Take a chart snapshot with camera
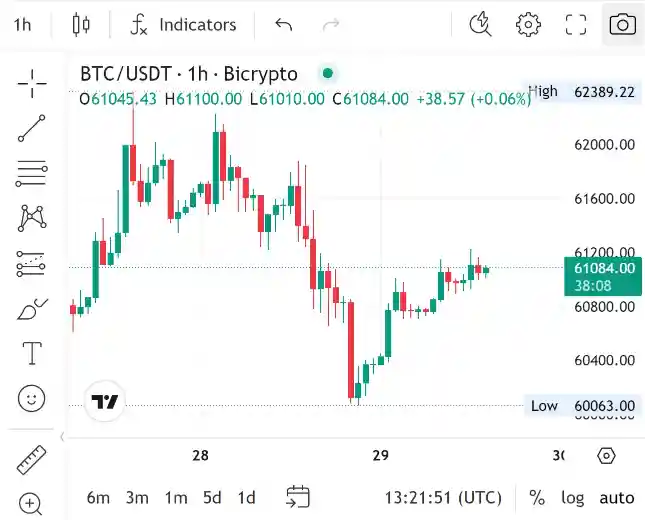 pos(622,25)
